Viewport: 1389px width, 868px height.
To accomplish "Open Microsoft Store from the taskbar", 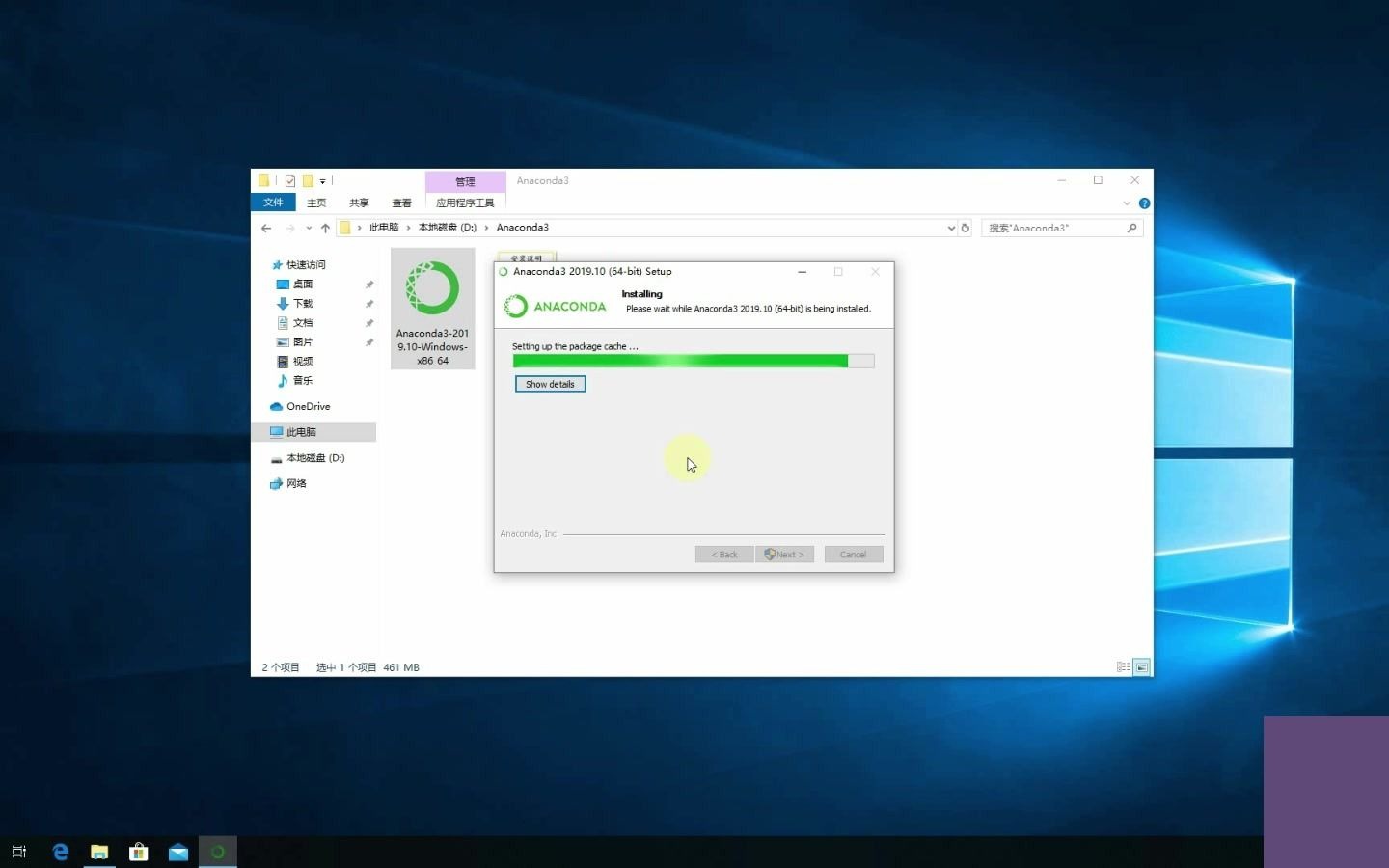I will pos(139,852).
